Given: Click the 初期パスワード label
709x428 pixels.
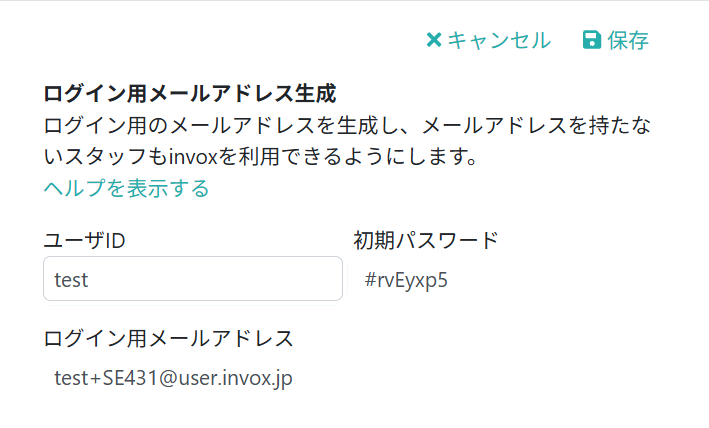Looking at the screenshot, I should (x=425, y=240).
